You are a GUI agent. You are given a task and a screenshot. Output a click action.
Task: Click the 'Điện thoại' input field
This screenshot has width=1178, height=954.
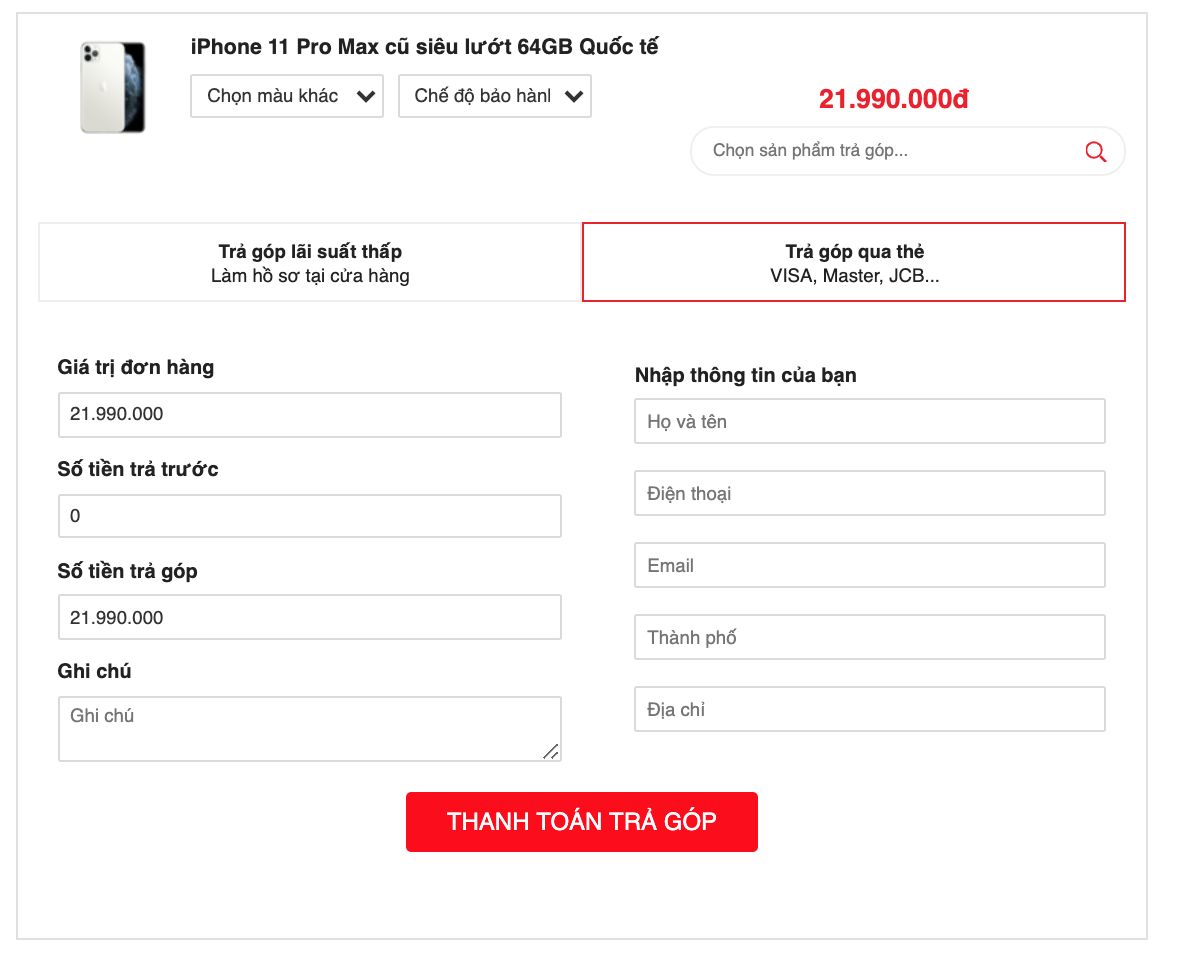(870, 494)
